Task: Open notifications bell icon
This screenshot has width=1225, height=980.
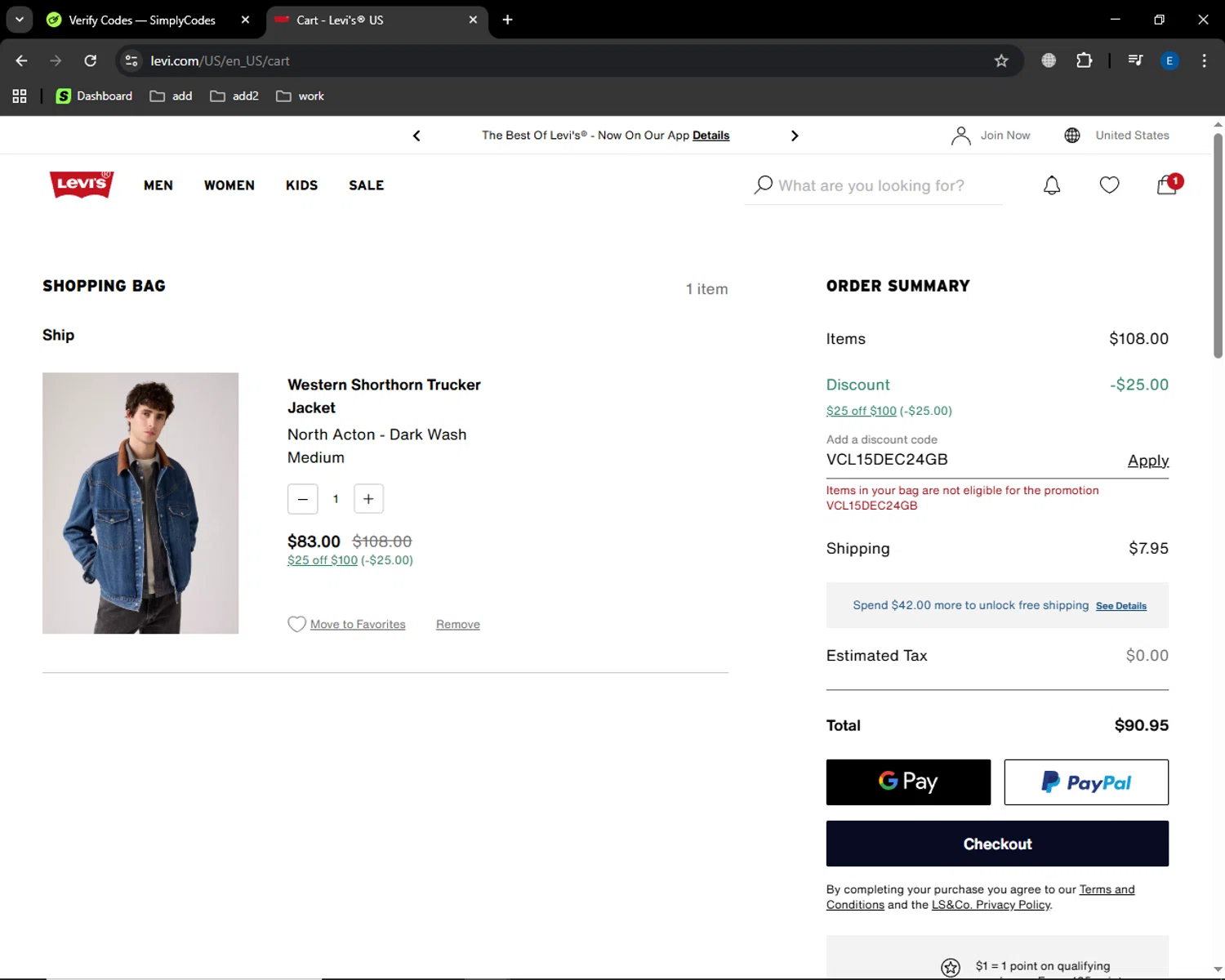Action: [1052, 185]
